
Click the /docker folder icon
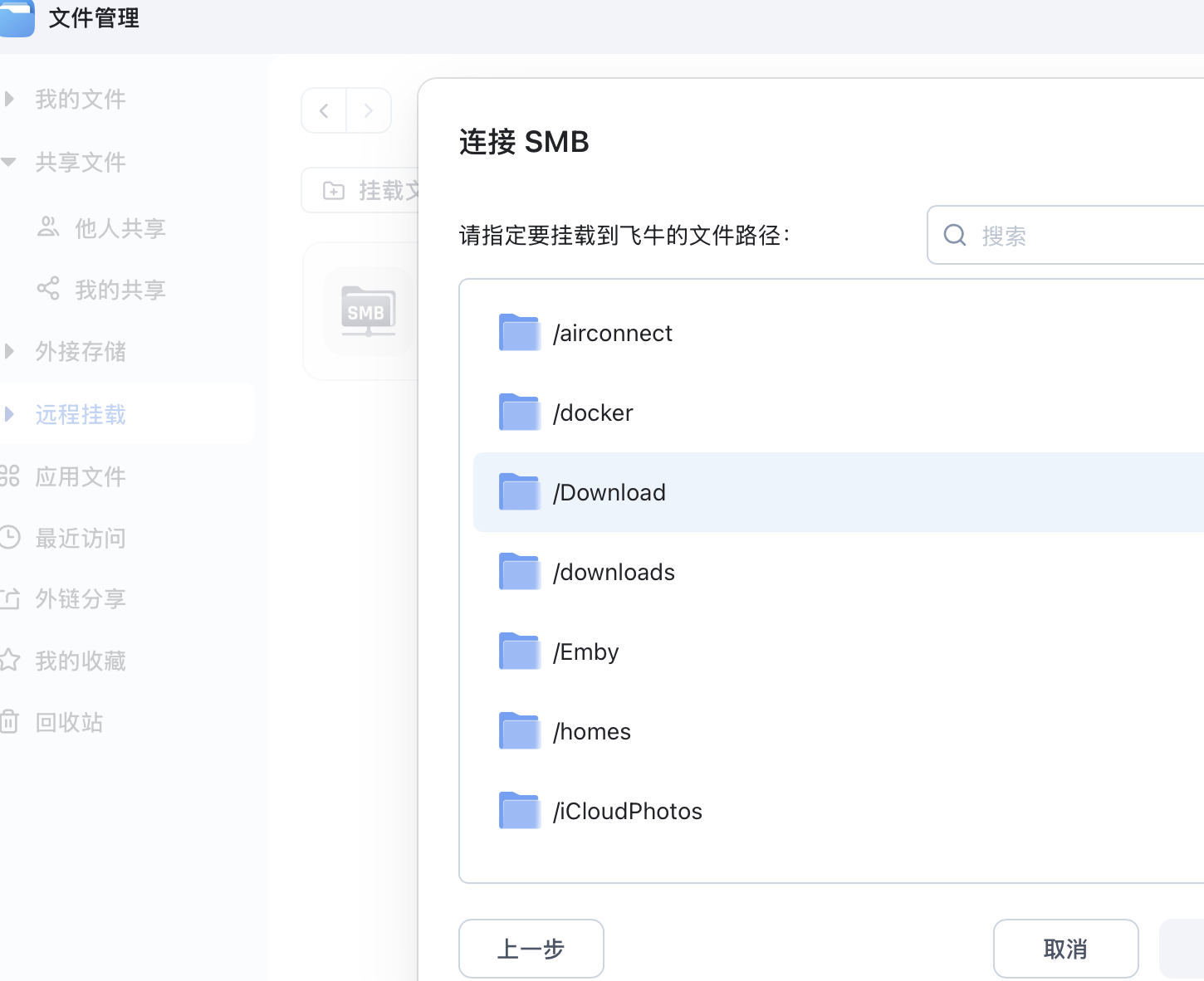click(x=520, y=412)
